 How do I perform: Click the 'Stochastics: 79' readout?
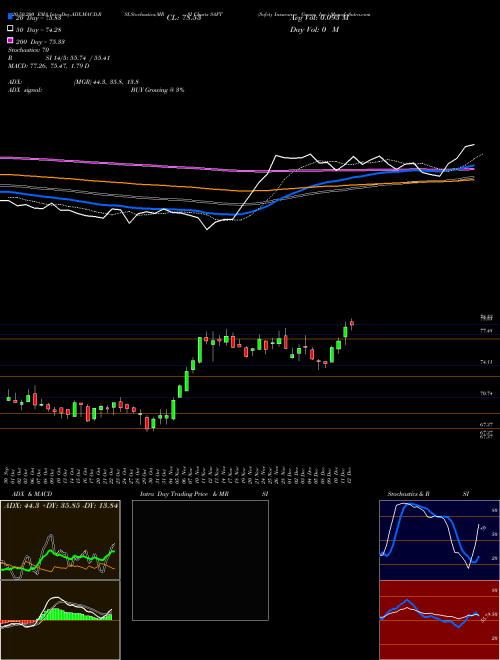point(29,50)
